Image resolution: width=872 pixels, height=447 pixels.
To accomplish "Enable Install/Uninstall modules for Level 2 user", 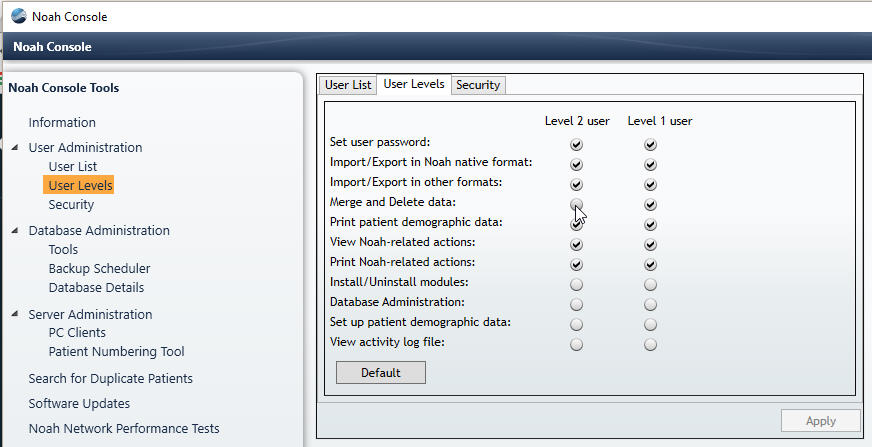I will [576, 285].
